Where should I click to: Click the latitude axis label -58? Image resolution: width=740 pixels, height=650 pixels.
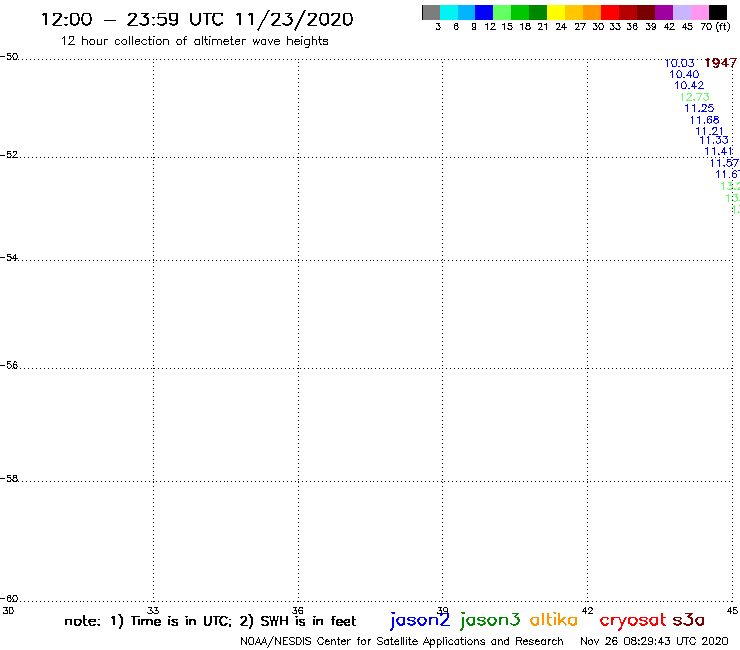[x=9, y=479]
